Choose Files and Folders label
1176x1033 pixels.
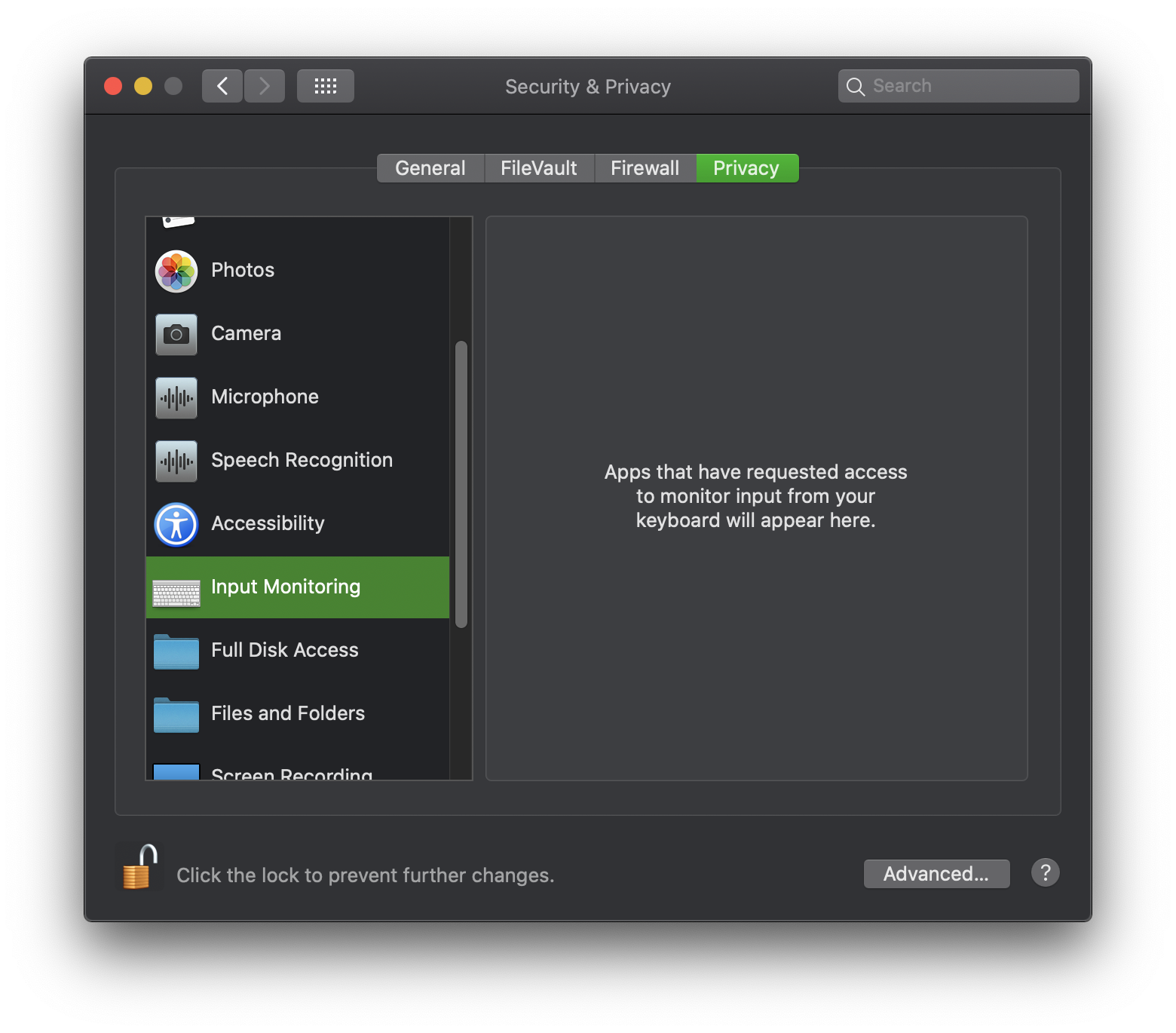click(x=288, y=713)
